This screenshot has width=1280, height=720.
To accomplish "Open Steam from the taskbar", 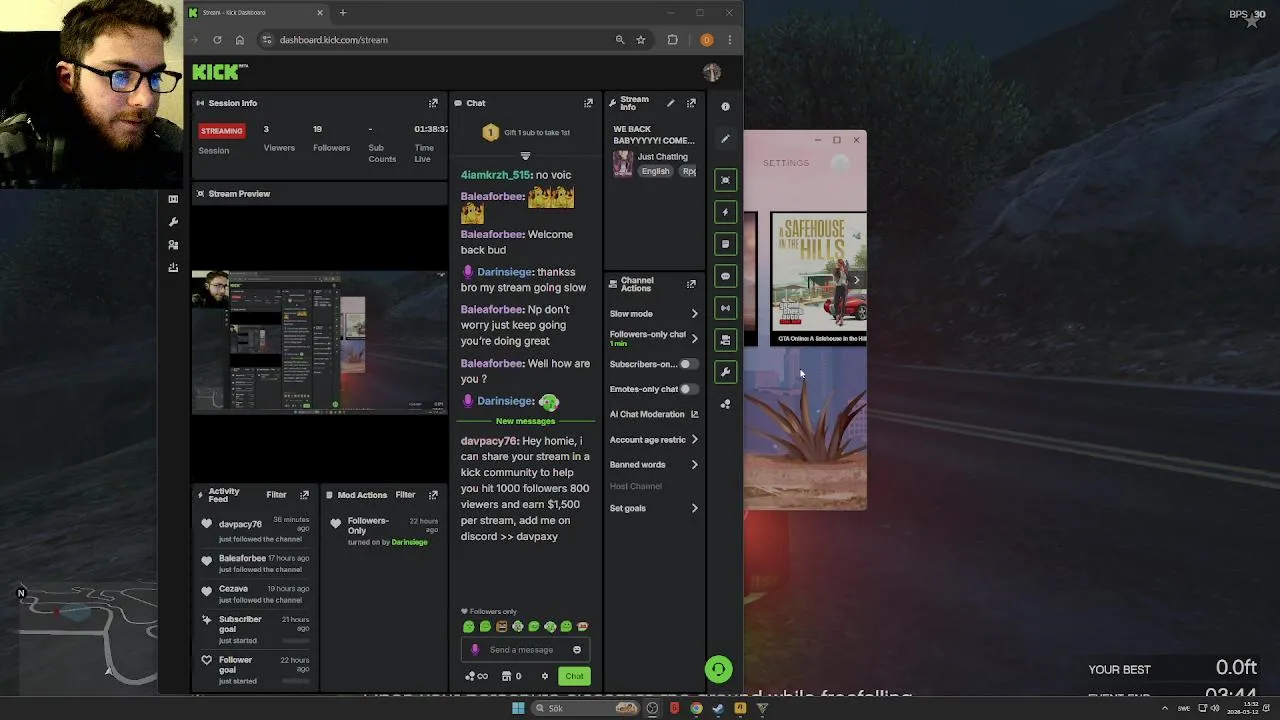I will pos(718,708).
